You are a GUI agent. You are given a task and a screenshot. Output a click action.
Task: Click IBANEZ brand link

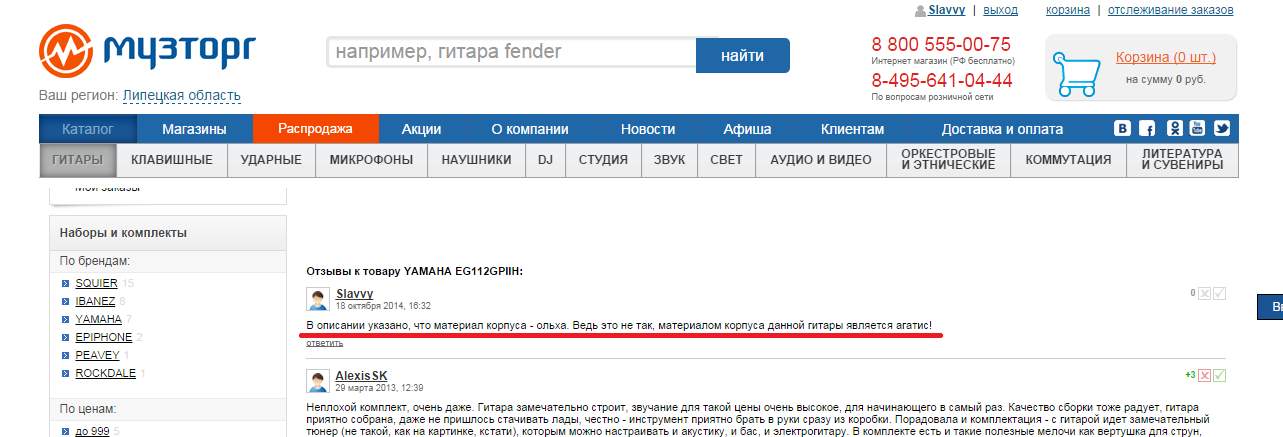95,302
